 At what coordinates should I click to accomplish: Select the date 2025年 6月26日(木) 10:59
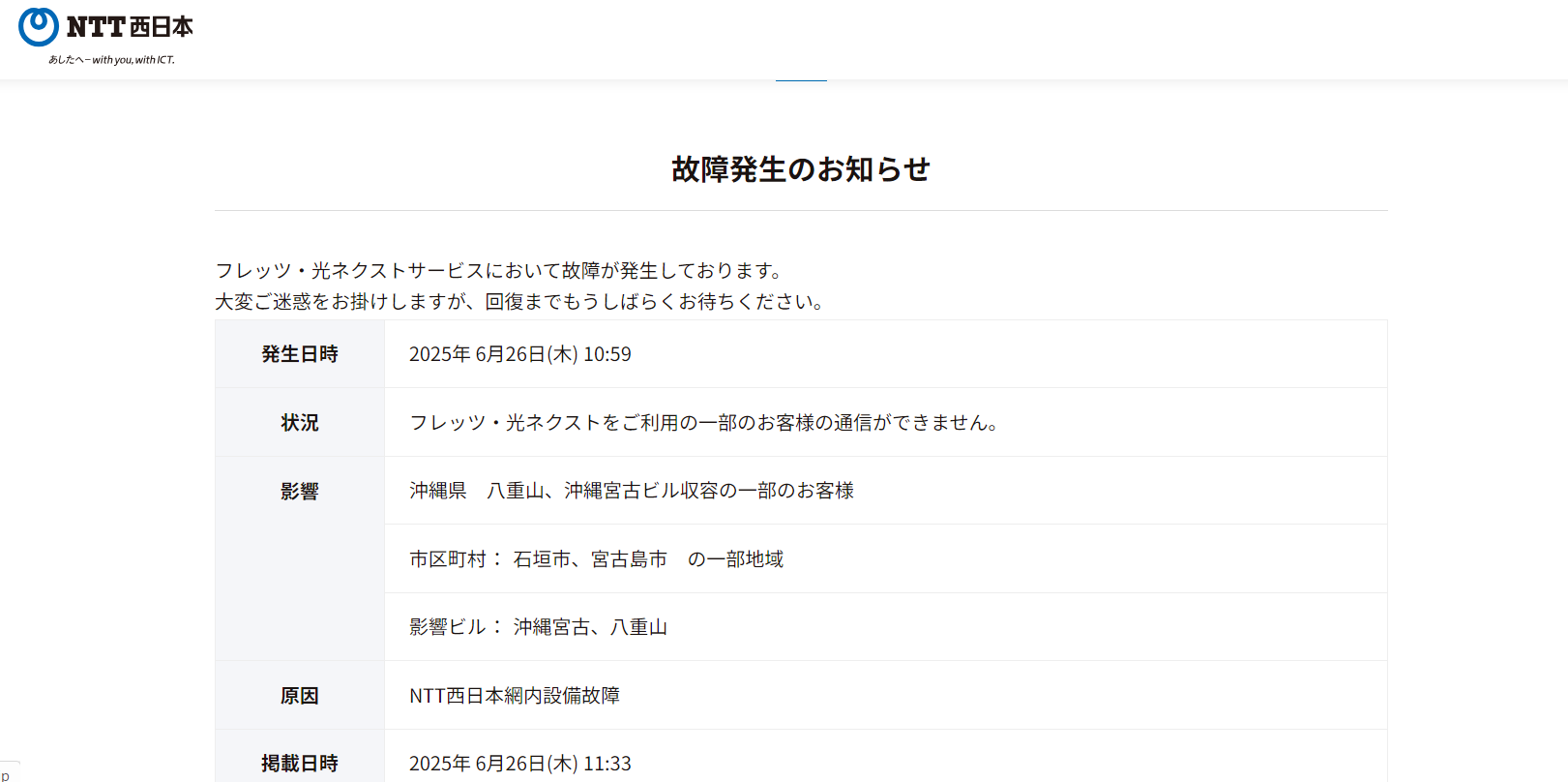pos(520,354)
